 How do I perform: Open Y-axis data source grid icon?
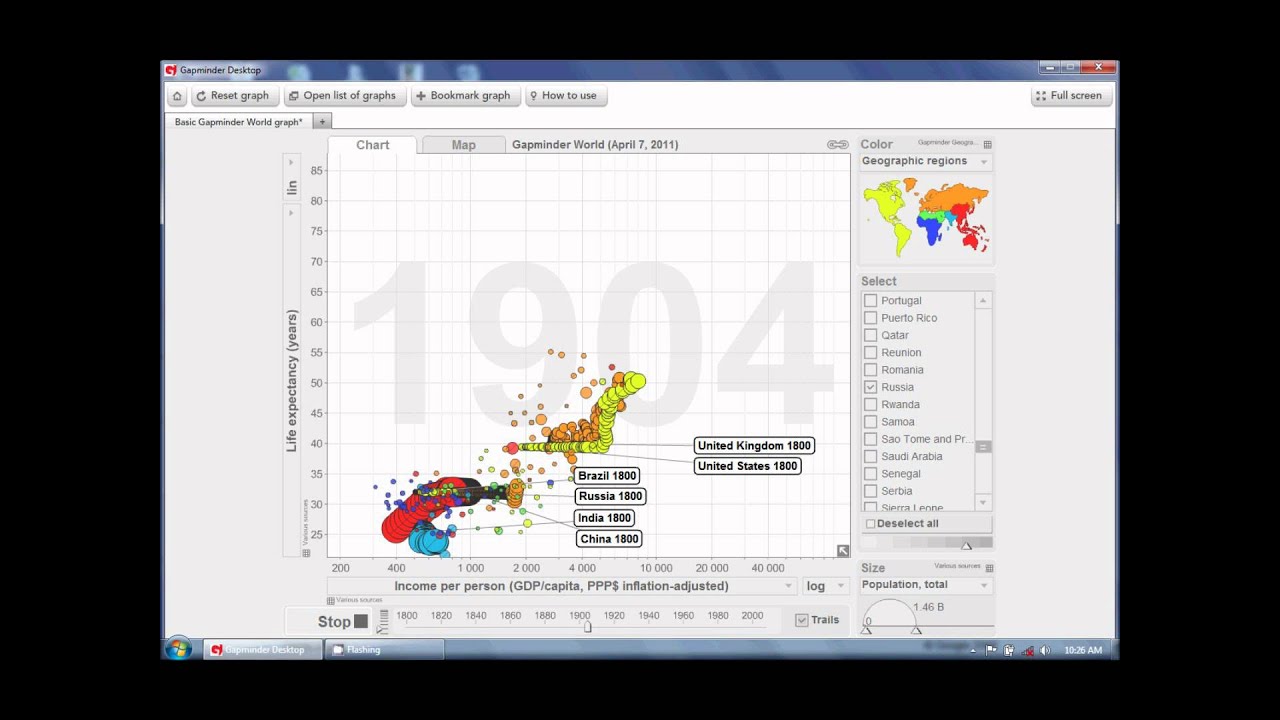[x=306, y=553]
